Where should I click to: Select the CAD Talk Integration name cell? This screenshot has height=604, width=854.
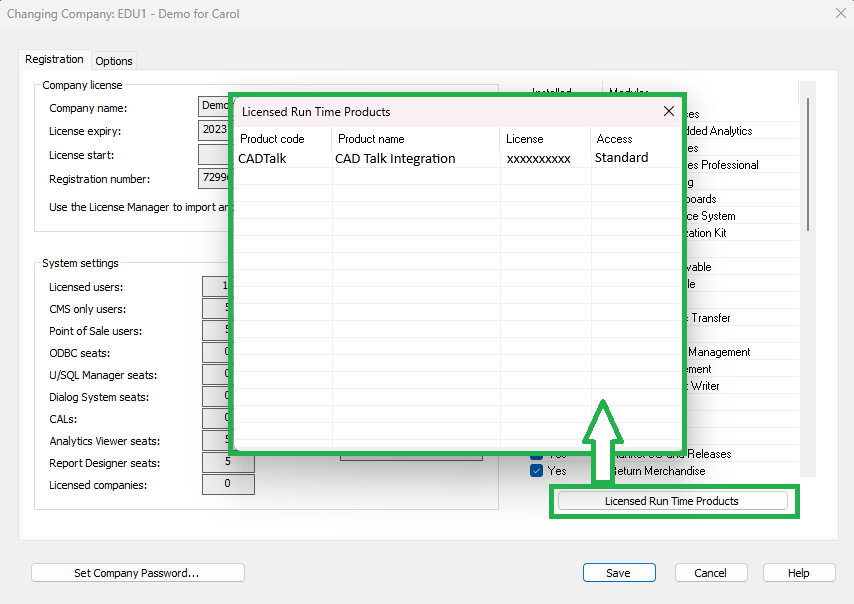click(x=395, y=158)
